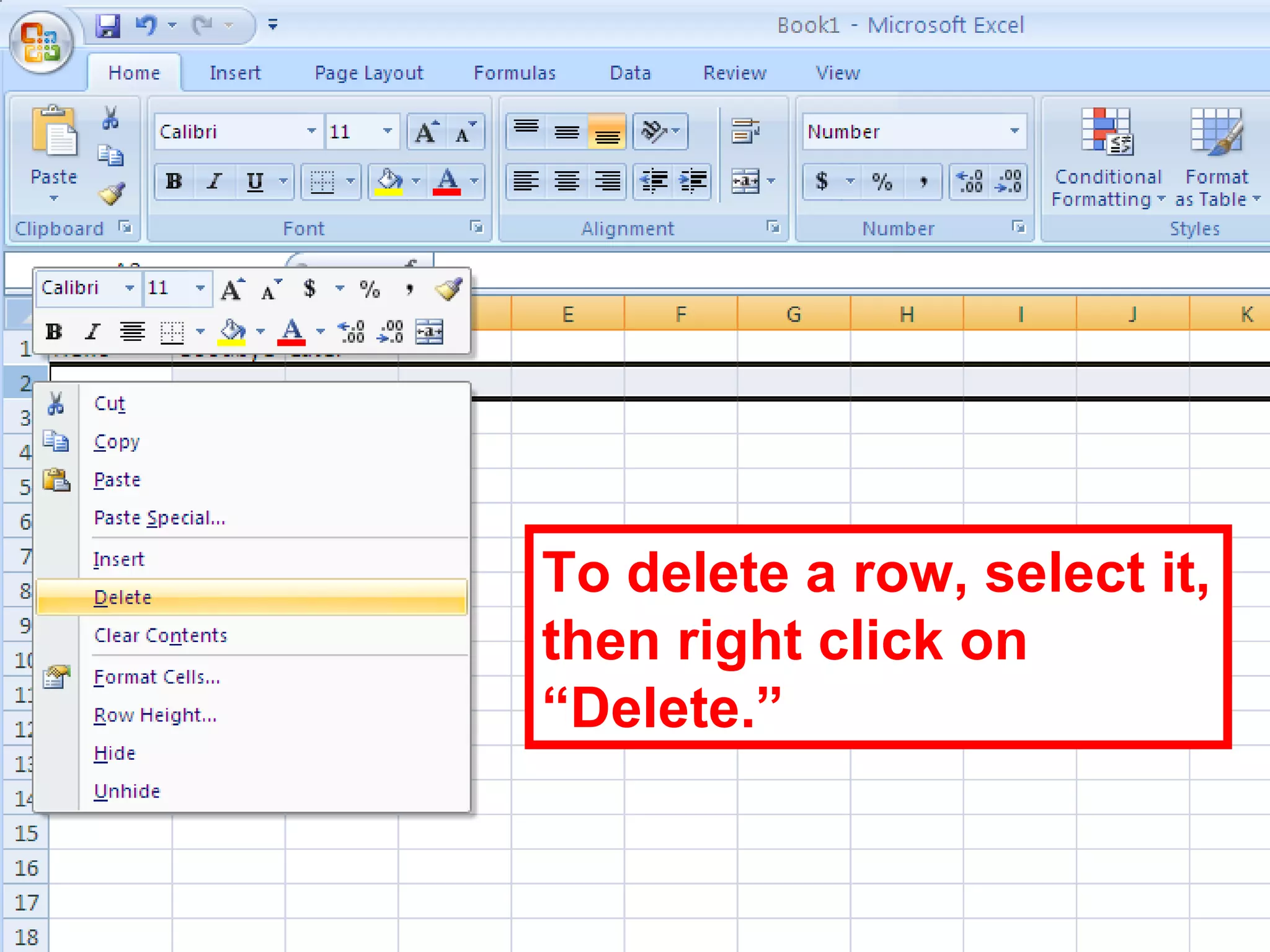Click the Office Button orb

tap(41, 43)
